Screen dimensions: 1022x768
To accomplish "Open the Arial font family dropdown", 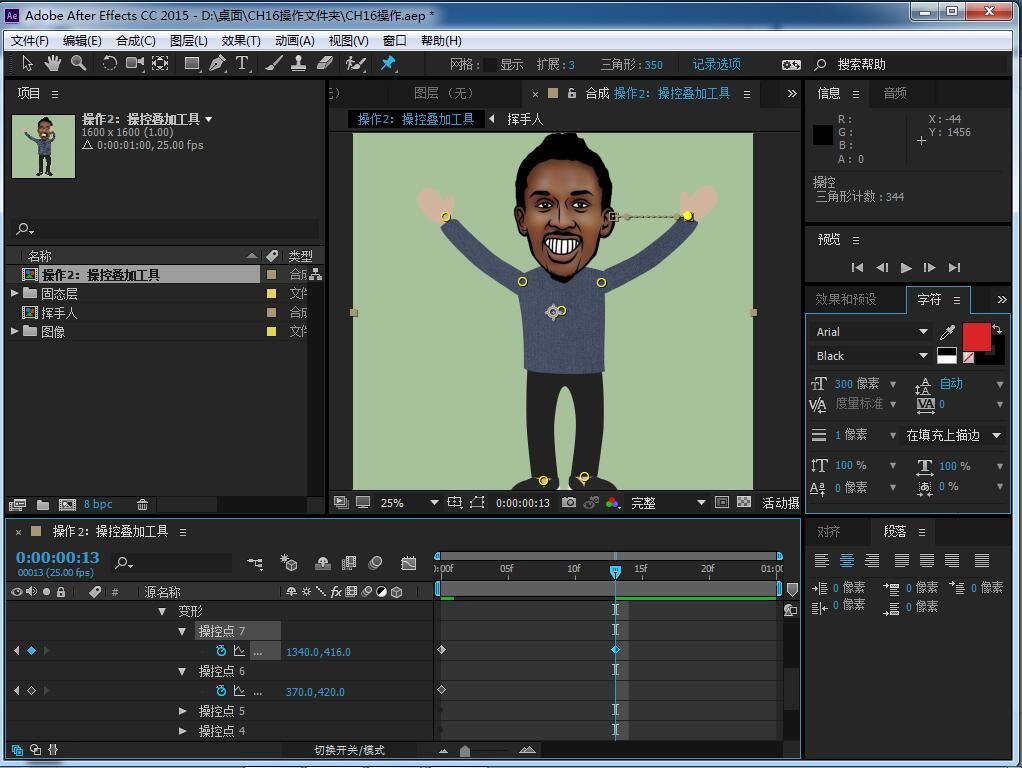I will tap(922, 332).
